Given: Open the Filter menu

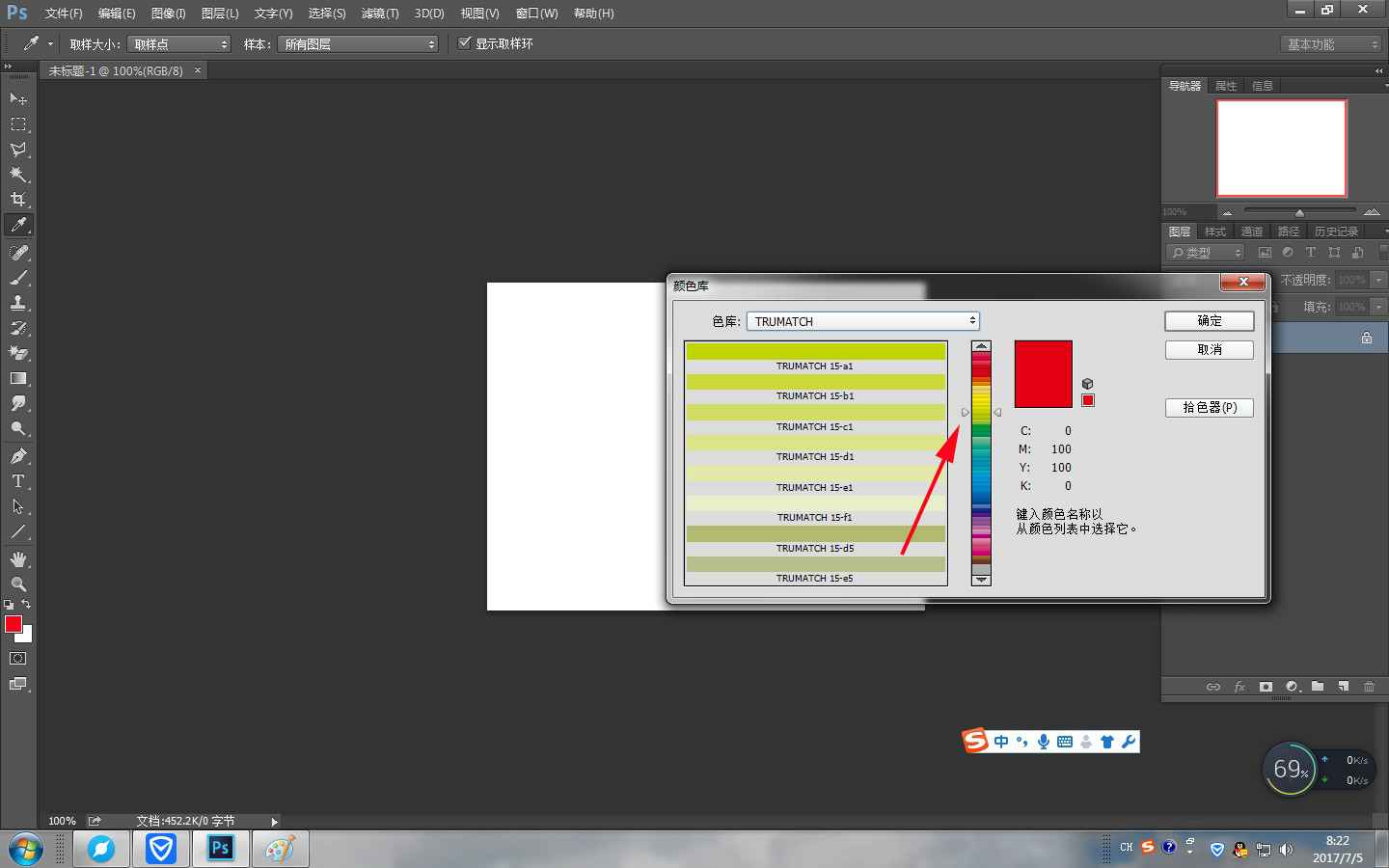Looking at the screenshot, I should pos(379,14).
